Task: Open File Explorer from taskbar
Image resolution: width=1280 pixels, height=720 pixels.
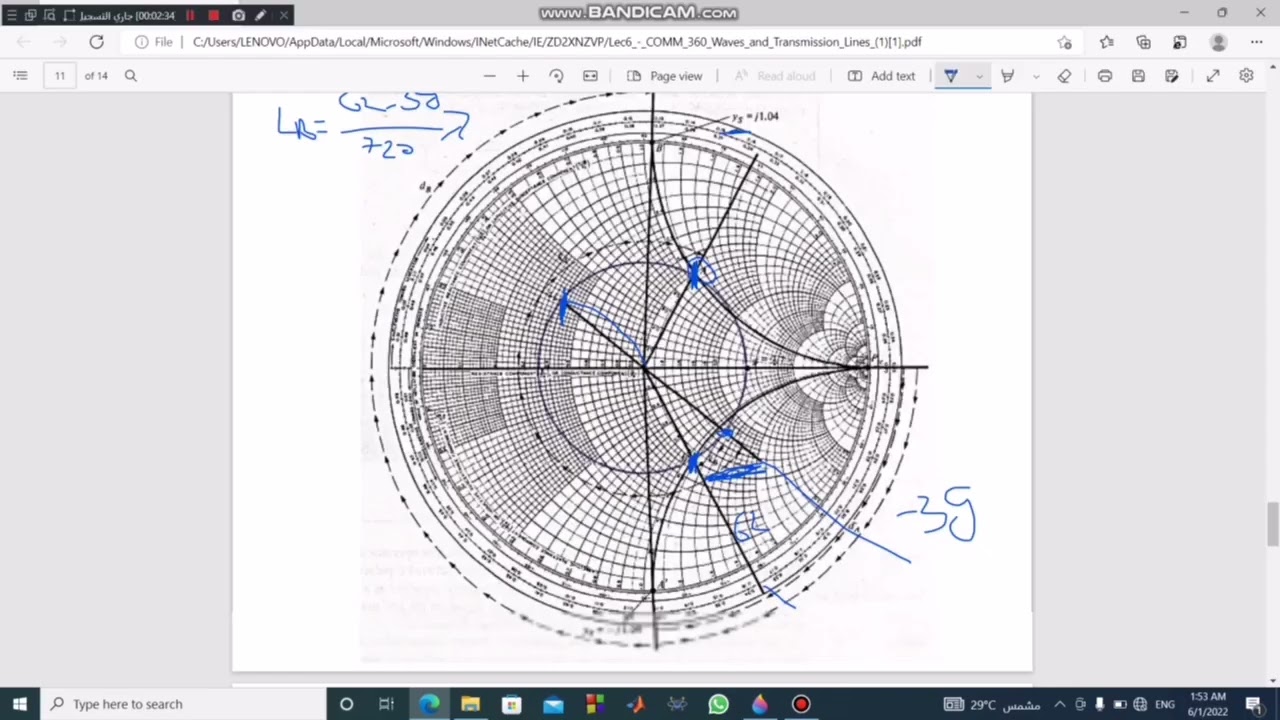Action: (x=470, y=704)
